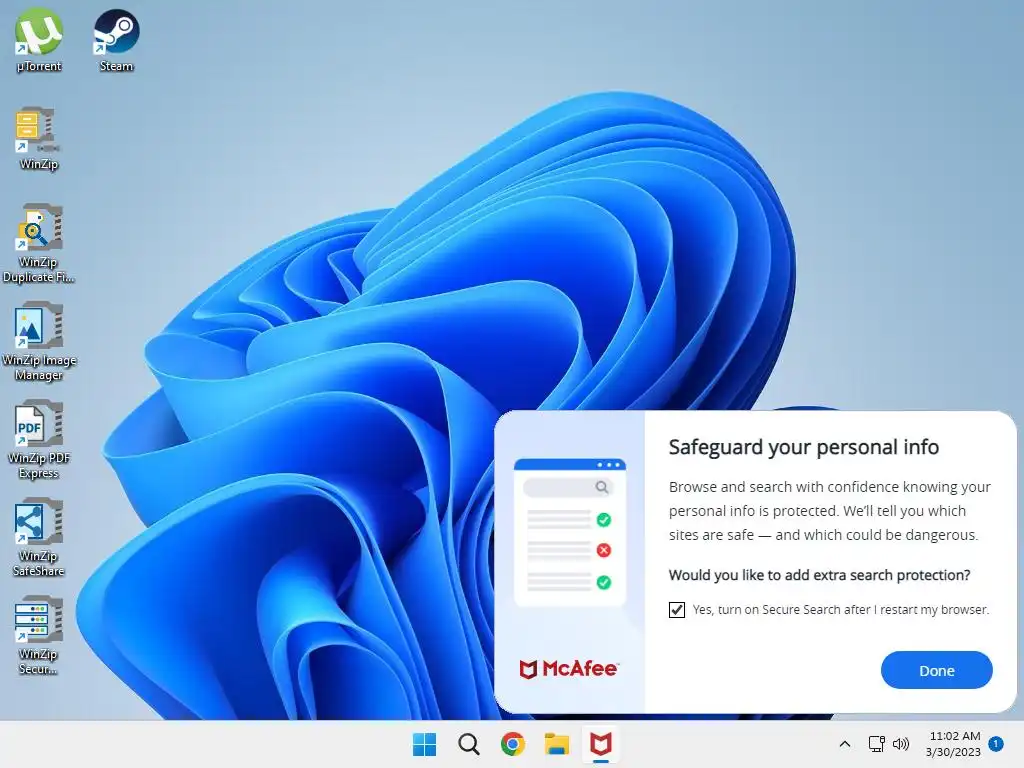Screen dimensions: 1024x768
Task: Open taskbar Search
Action: (468, 744)
